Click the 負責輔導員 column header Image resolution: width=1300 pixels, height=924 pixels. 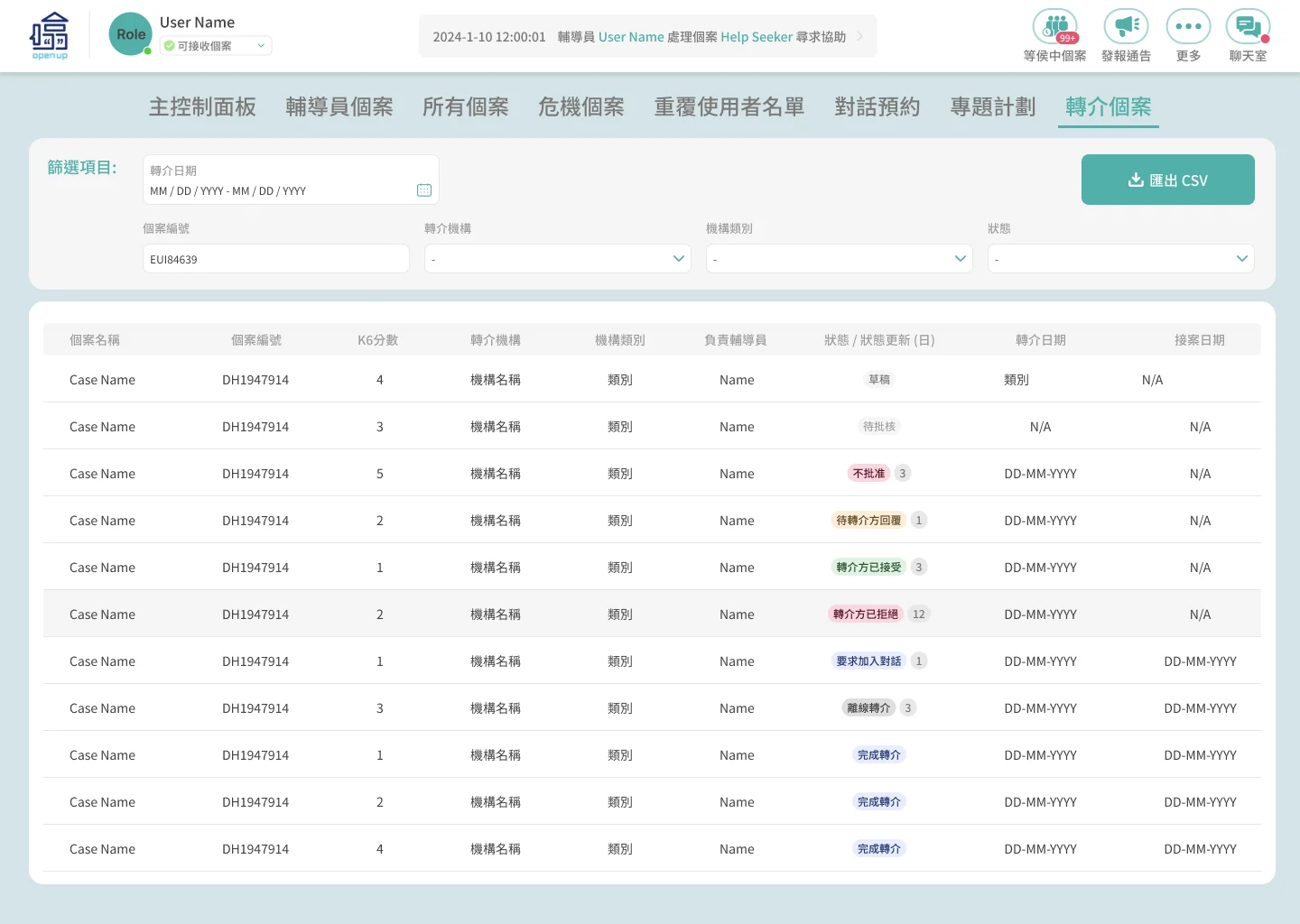[x=736, y=340]
